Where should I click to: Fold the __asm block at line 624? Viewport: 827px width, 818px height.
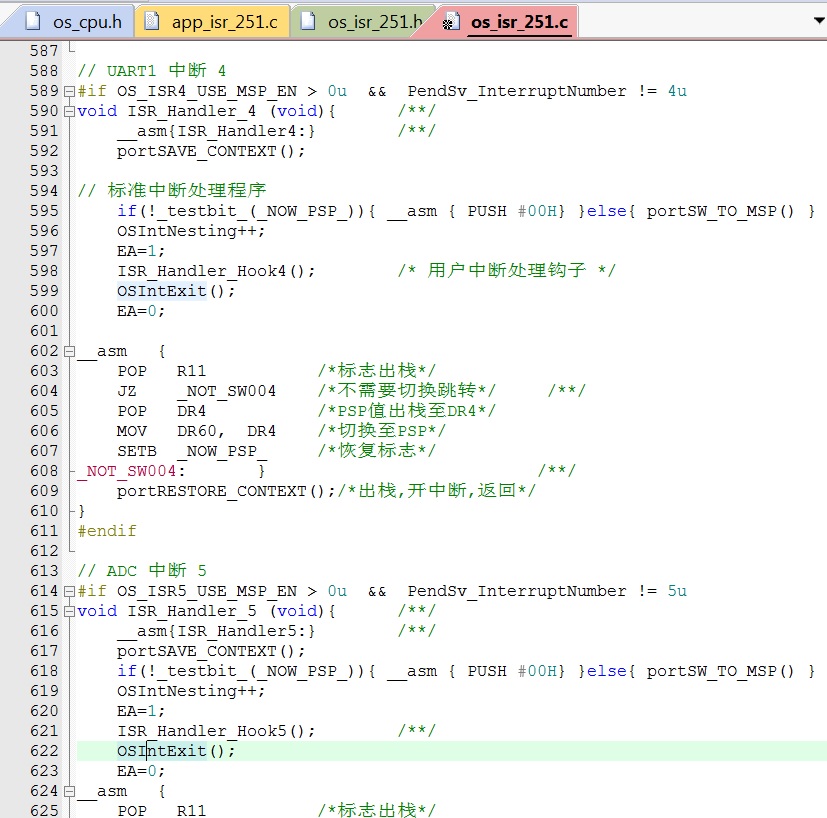pyautogui.click(x=70, y=791)
